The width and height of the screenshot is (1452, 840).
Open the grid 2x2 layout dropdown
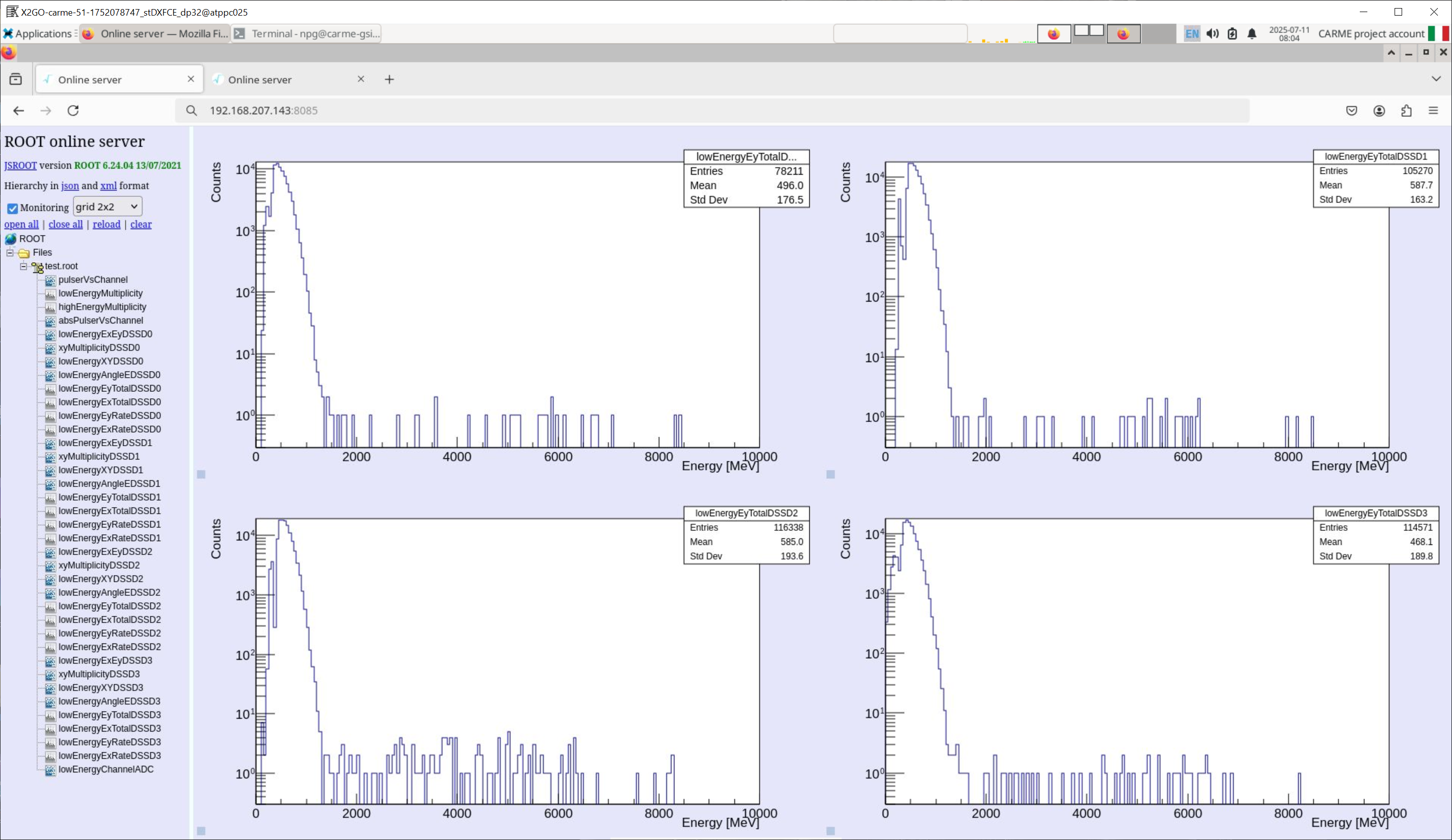(x=107, y=207)
